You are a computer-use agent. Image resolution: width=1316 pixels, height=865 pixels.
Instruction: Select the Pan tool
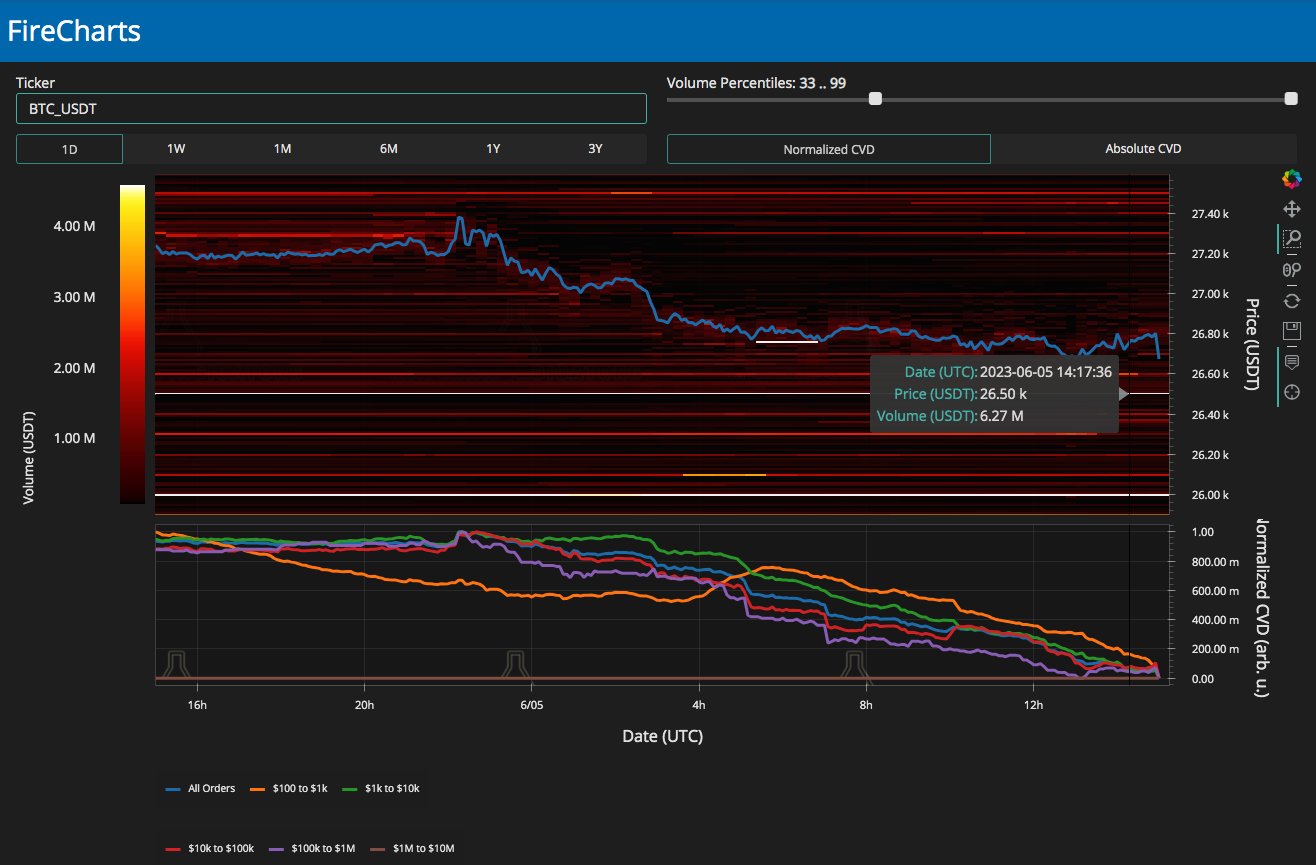(1291, 209)
